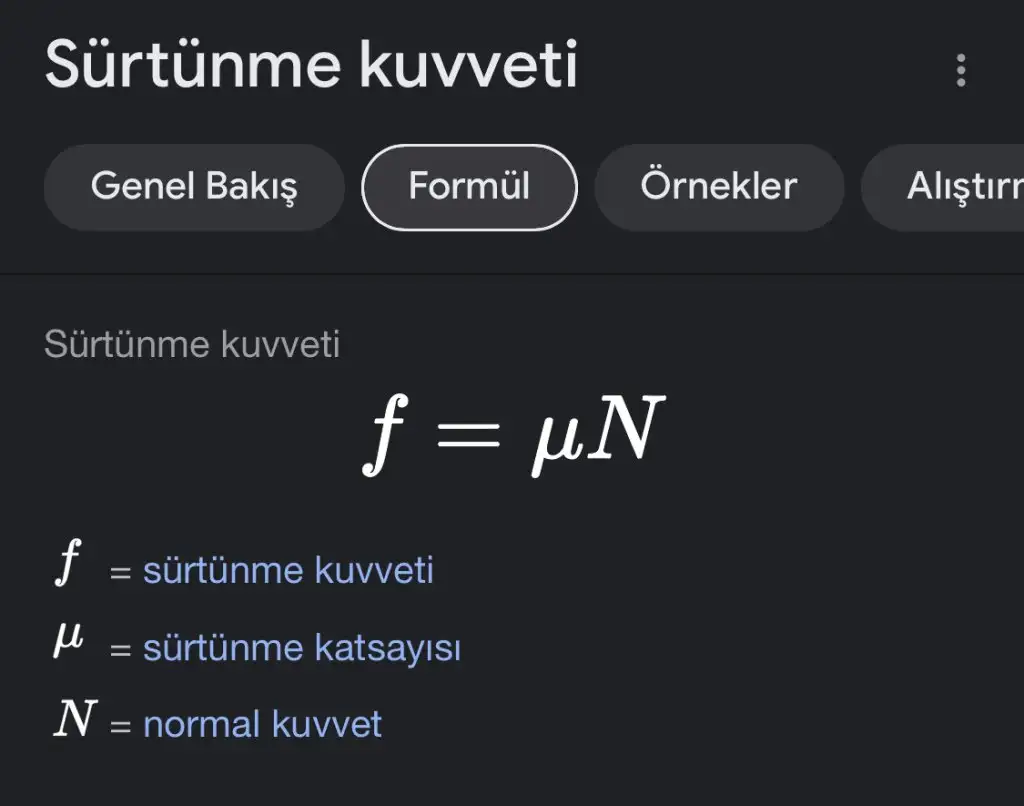Open the sürtünme katsayısı link
1024x806 pixels.
click(x=302, y=648)
